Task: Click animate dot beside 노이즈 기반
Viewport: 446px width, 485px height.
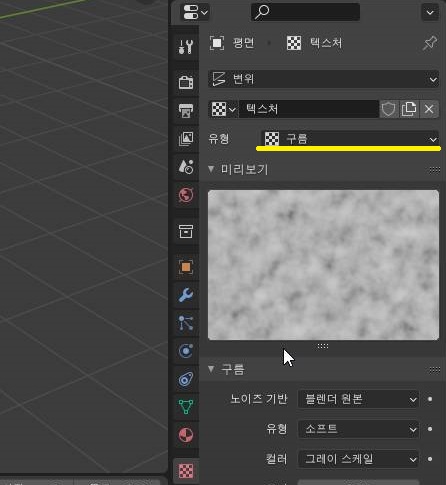Action: click(x=430, y=399)
